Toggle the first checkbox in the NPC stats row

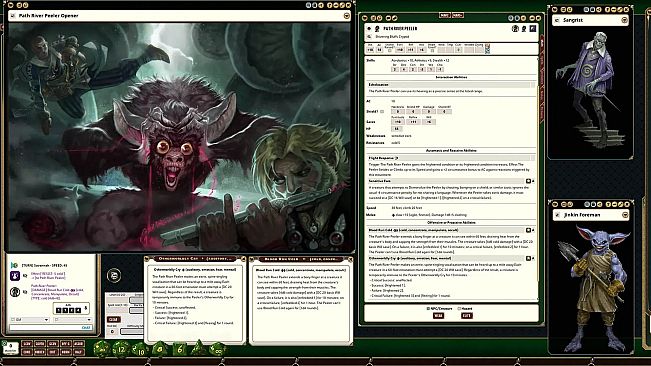pyautogui.click(x=389, y=50)
